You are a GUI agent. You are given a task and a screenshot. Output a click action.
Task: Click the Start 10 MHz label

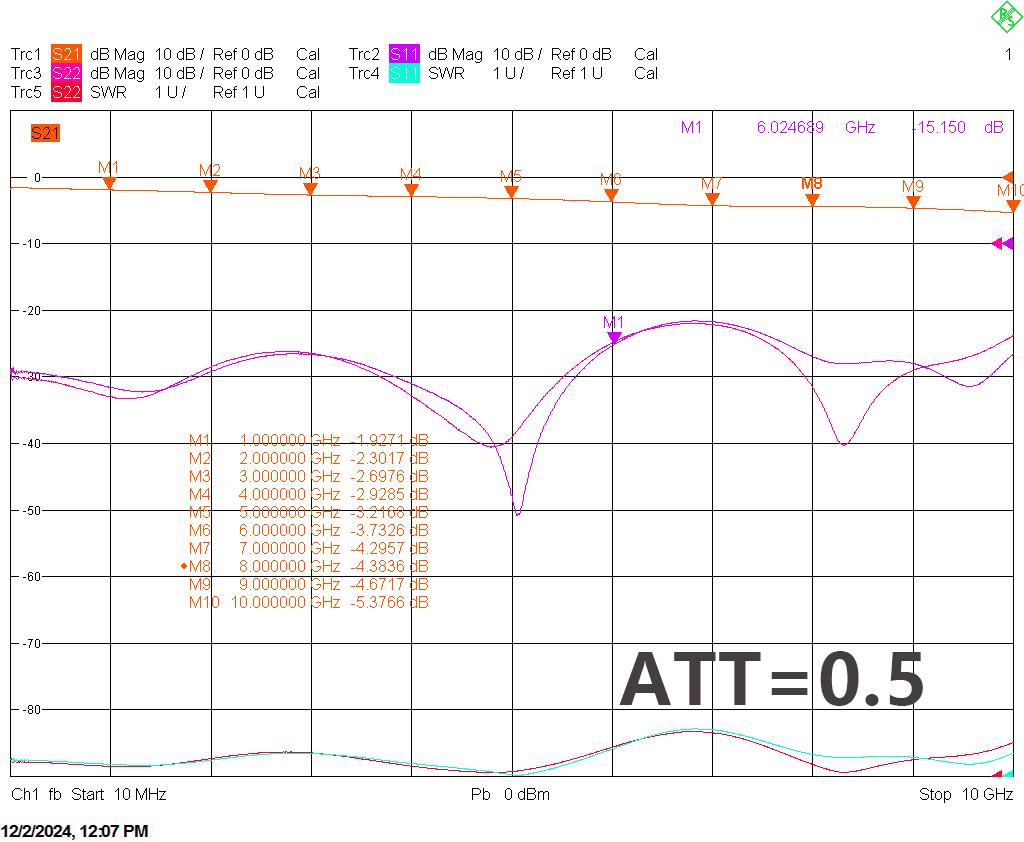(x=119, y=794)
